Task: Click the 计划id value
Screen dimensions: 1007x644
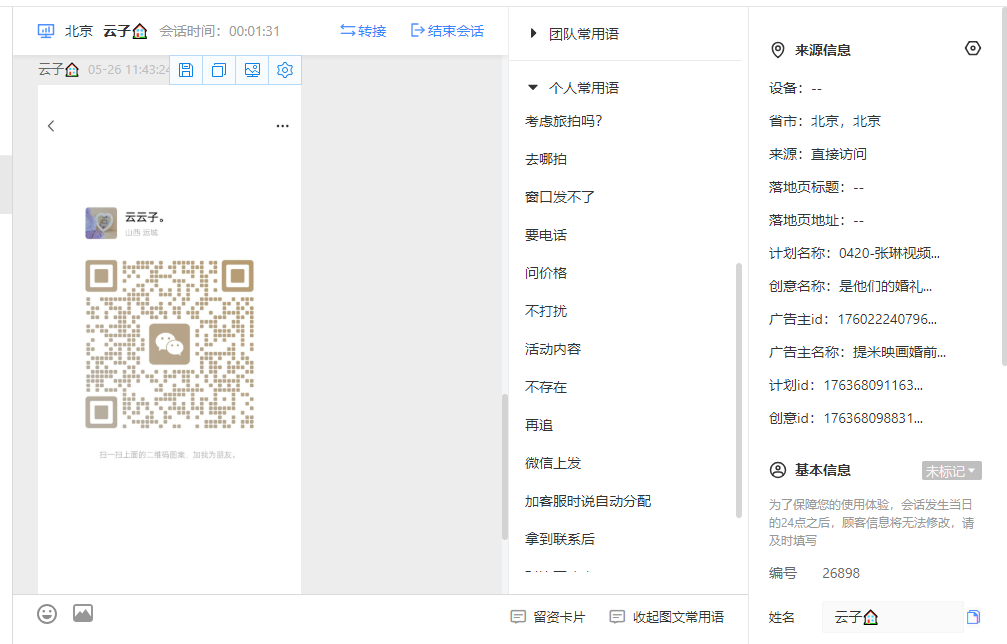Action: click(873, 385)
